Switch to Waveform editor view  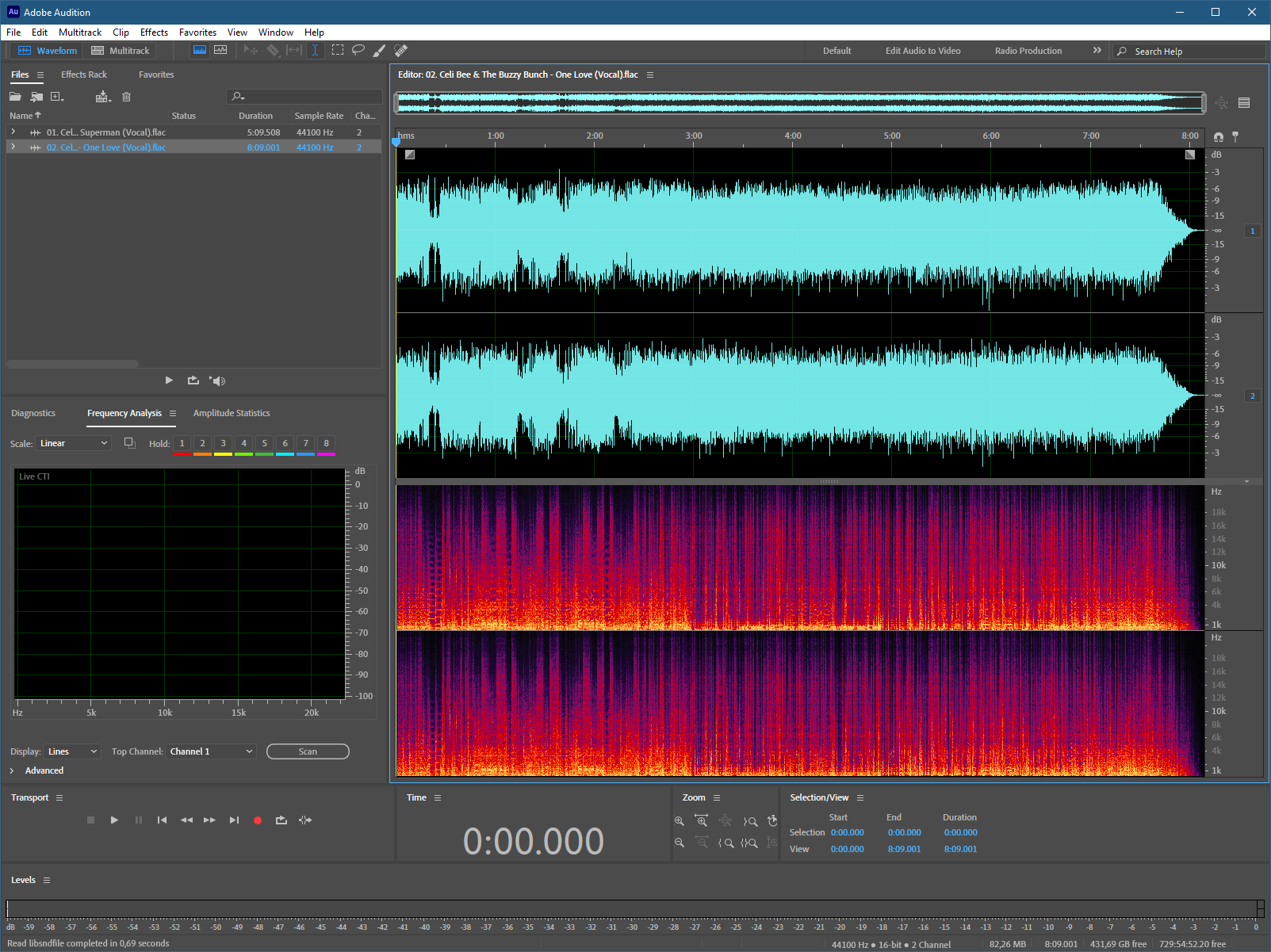coord(48,51)
